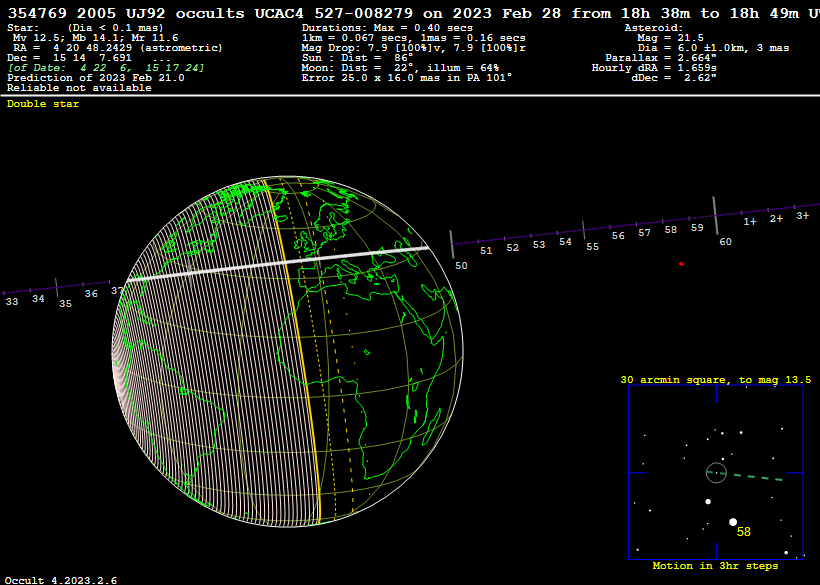Image resolution: width=820 pixels, height=585 pixels.
Task: Click the time marker labeled 55
Action: (x=592, y=247)
